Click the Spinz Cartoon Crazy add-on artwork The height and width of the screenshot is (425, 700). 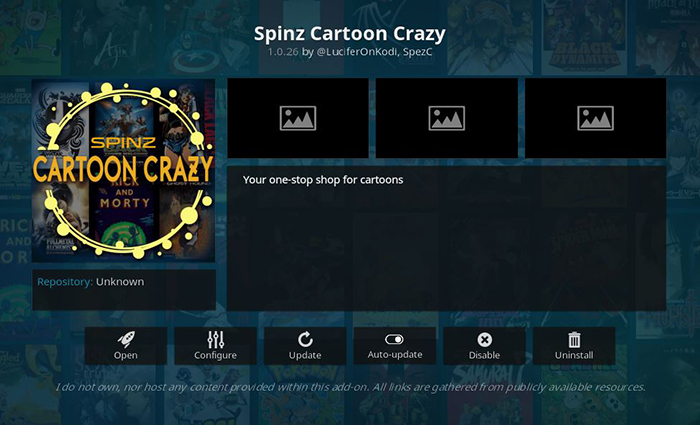[124, 171]
